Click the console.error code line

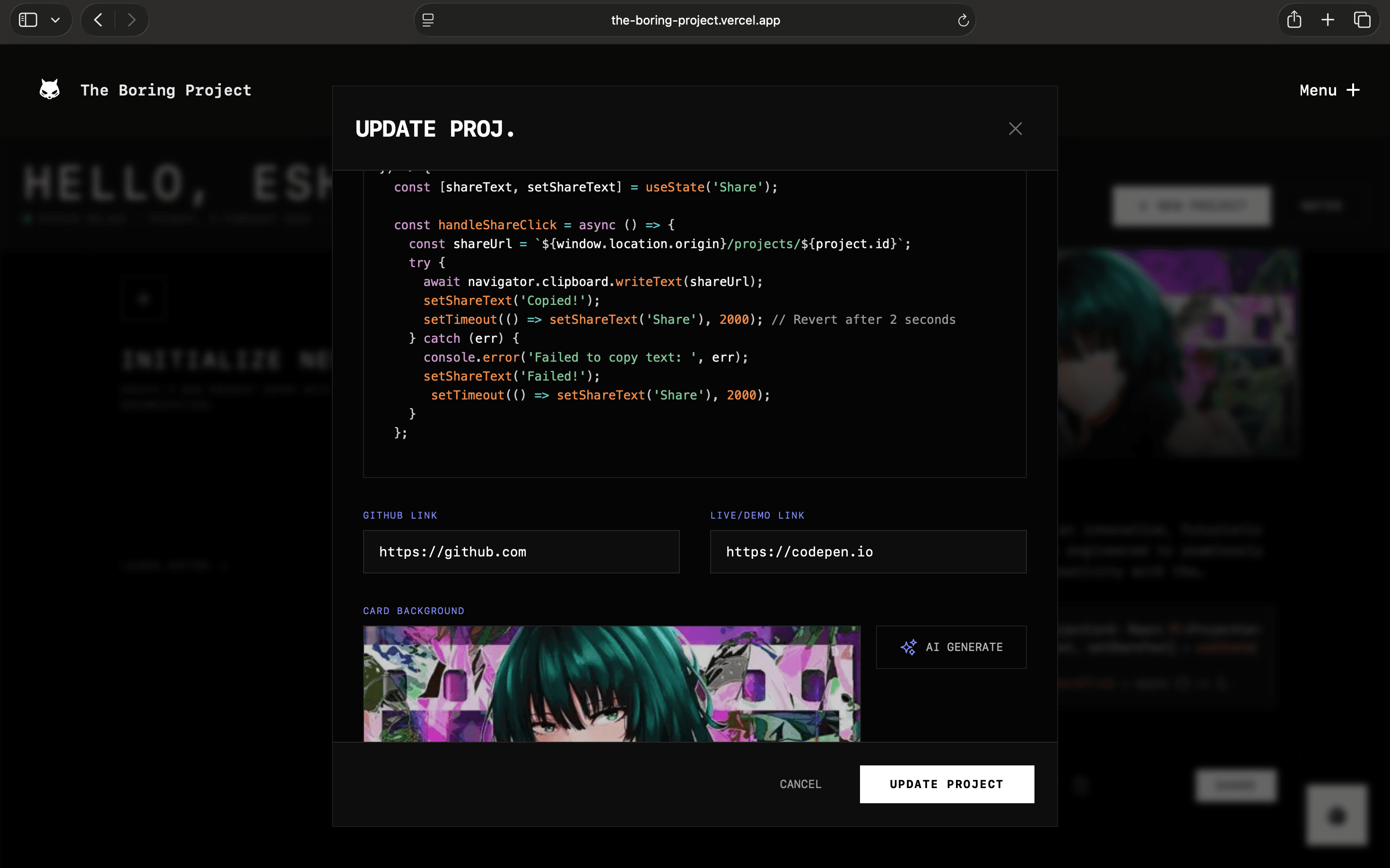click(586, 357)
